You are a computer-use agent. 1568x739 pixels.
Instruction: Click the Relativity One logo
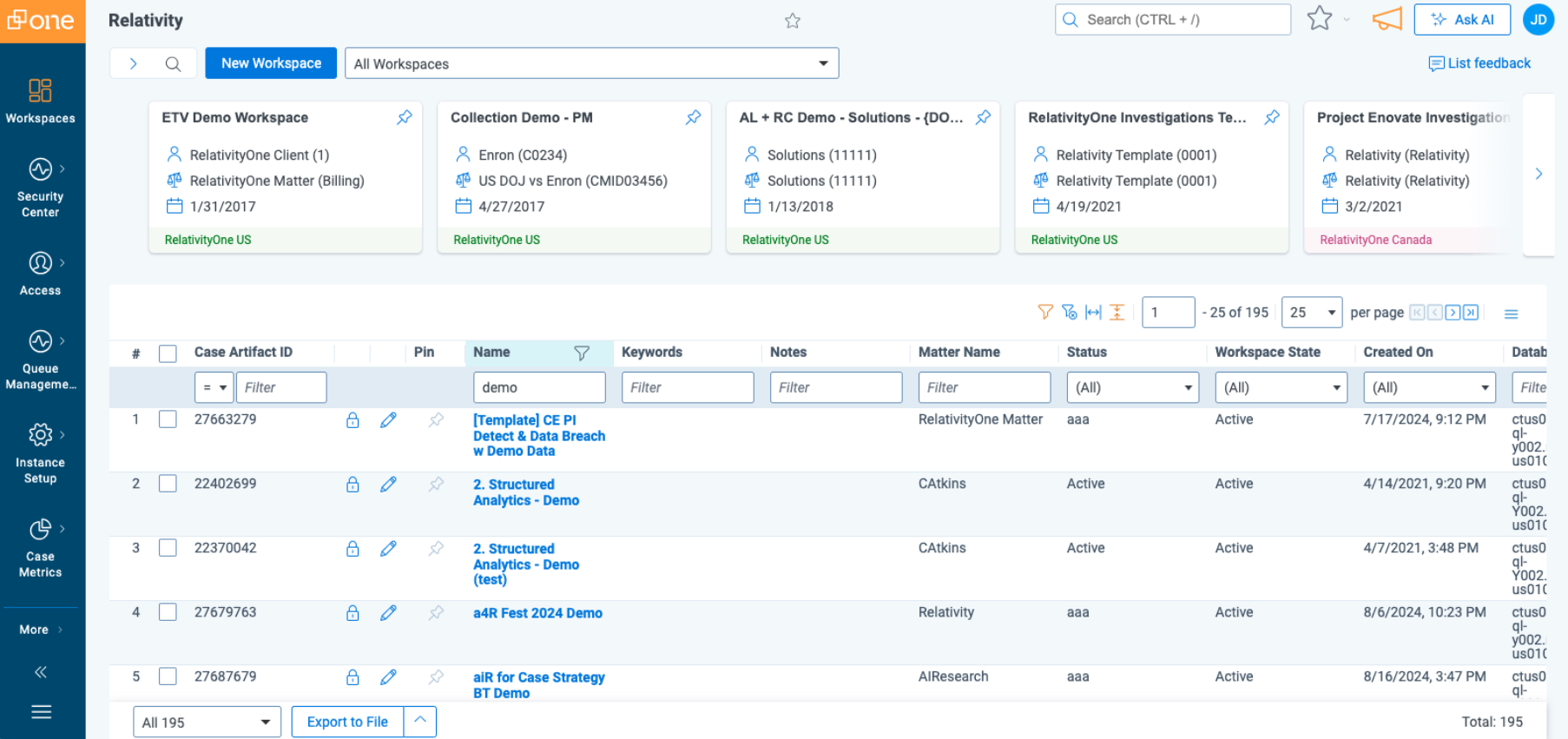point(42,21)
